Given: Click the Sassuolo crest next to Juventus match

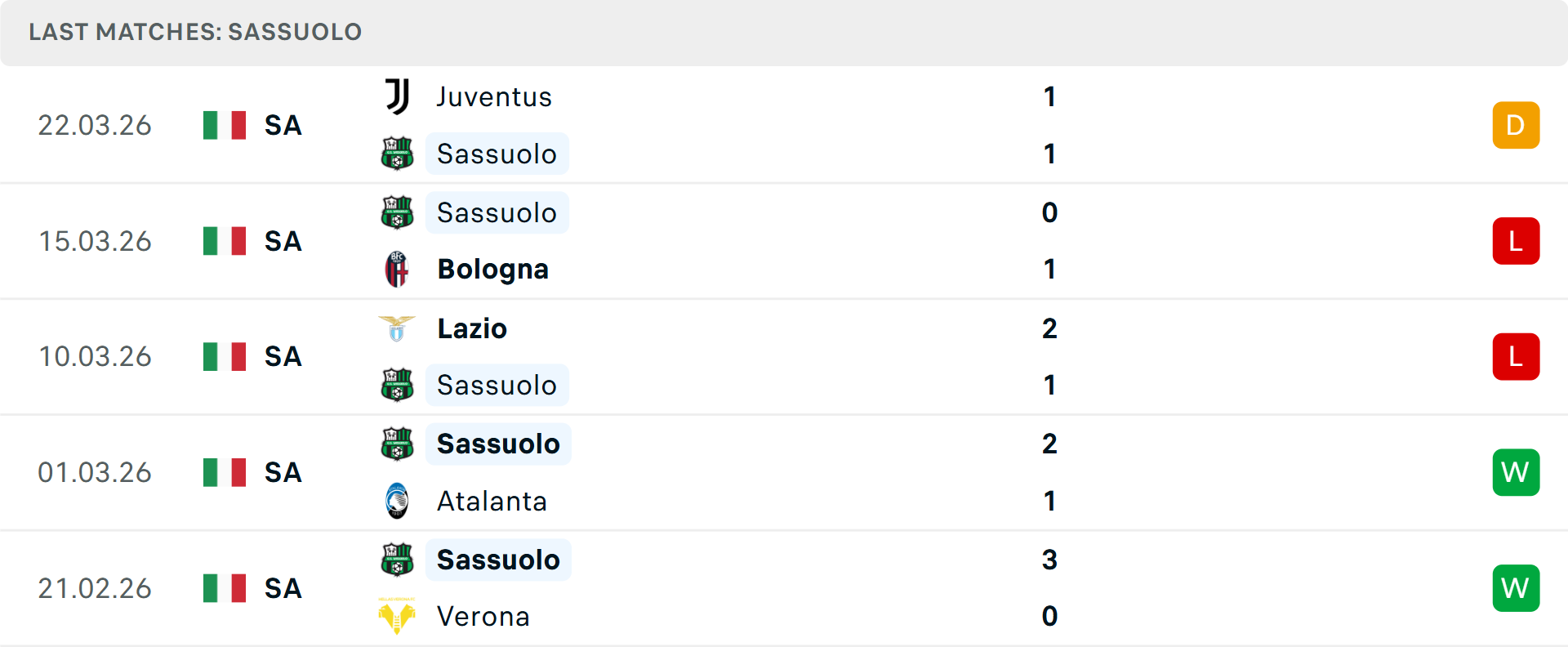Looking at the screenshot, I should pyautogui.click(x=397, y=154).
